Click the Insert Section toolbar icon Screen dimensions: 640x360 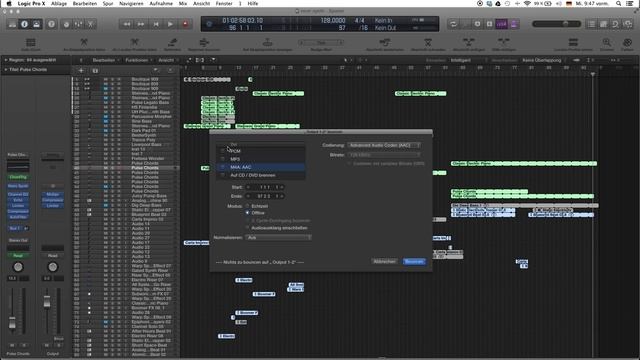click(x=468, y=42)
